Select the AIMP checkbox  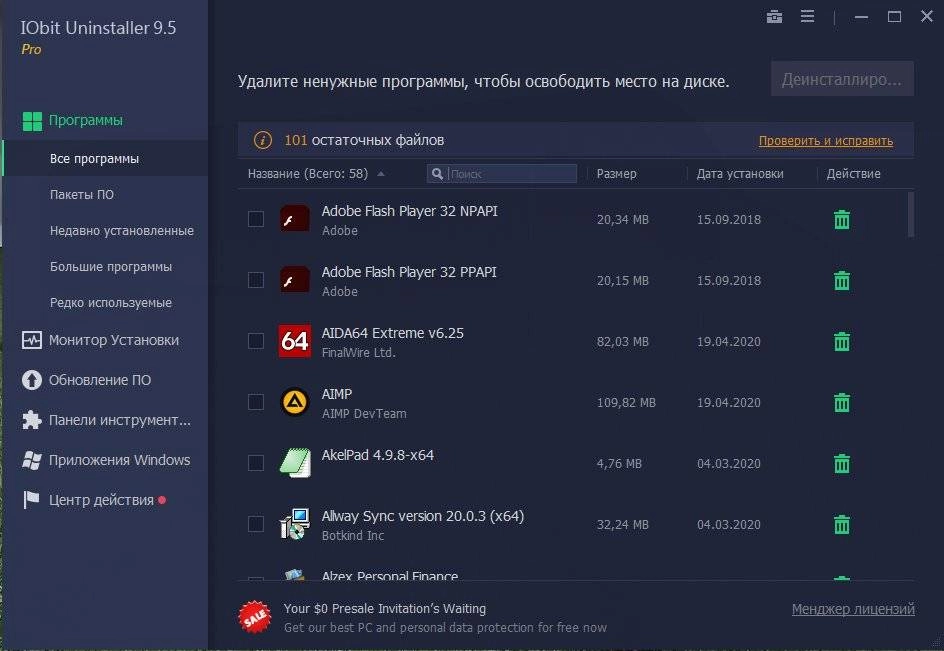coord(256,402)
